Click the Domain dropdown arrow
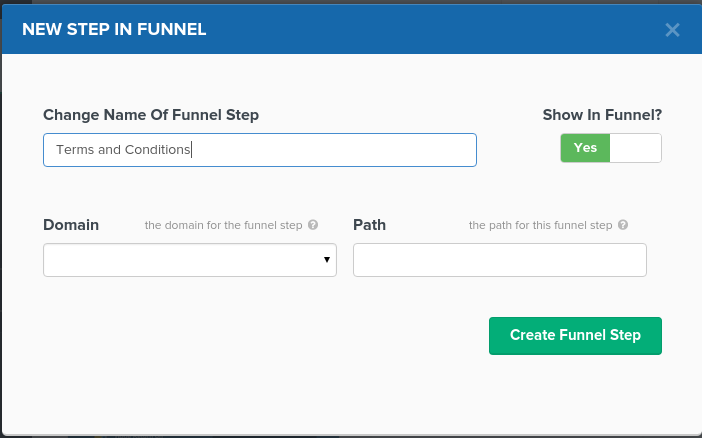Screen dimensions: 702x438 point(327,260)
